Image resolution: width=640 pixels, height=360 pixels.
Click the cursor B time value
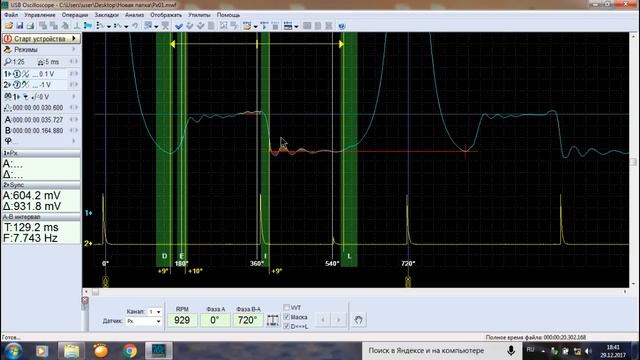(x=38, y=131)
